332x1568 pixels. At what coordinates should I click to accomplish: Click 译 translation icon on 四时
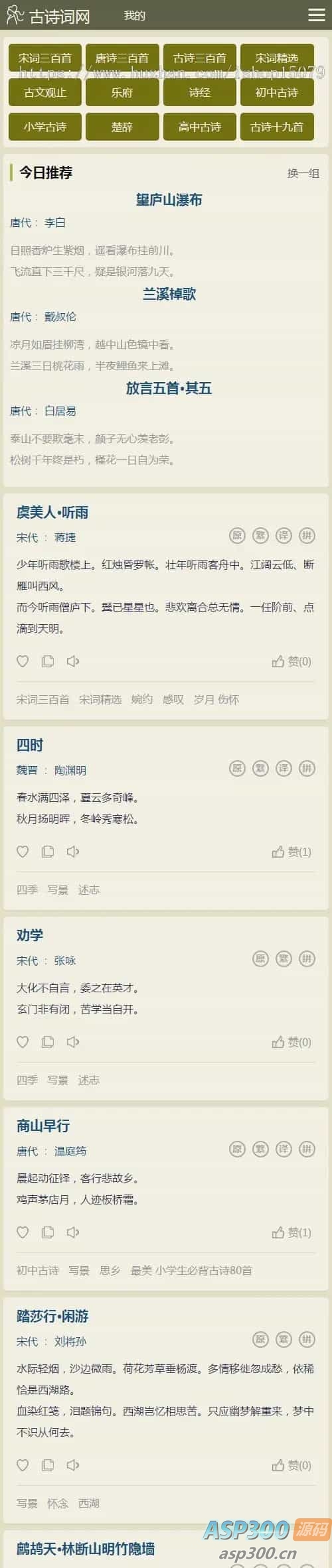(x=284, y=768)
